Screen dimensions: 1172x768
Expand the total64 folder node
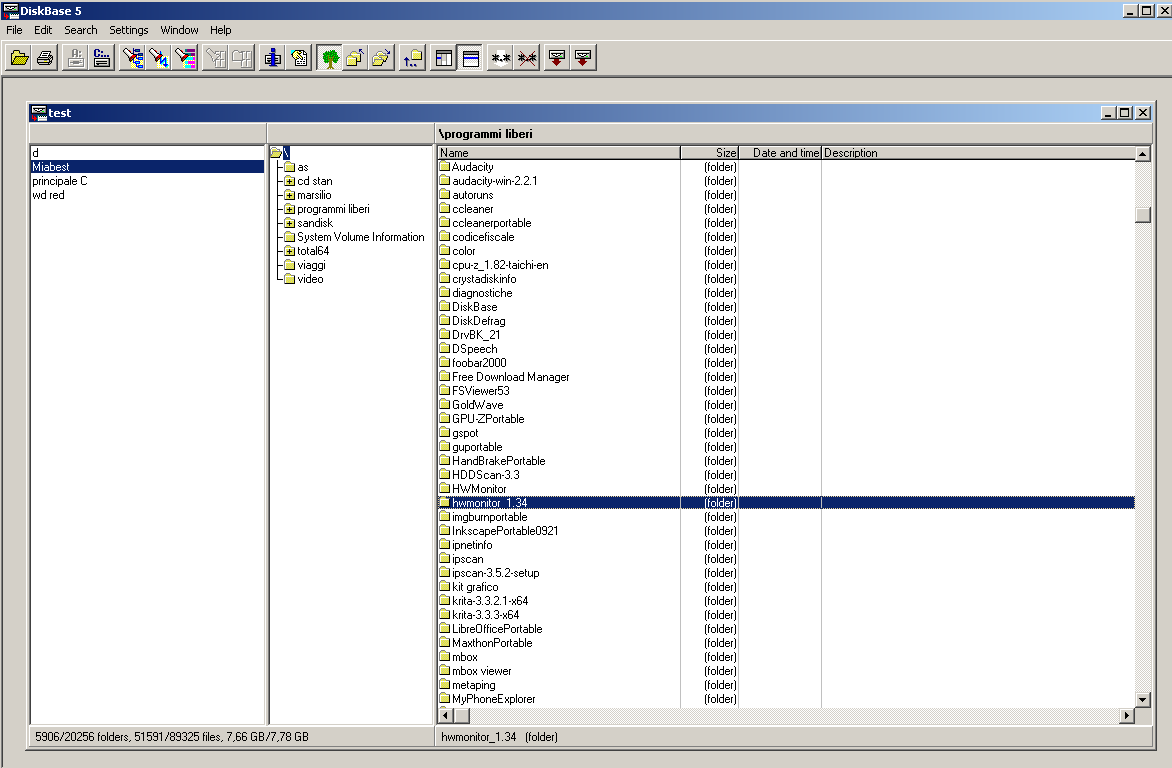289,251
